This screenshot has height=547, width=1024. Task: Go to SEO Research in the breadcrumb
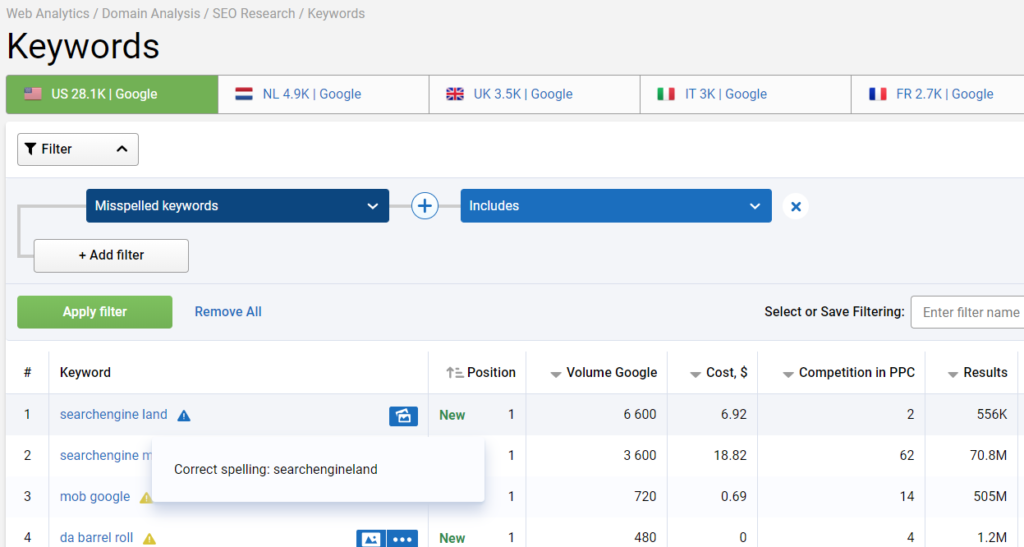(x=253, y=14)
